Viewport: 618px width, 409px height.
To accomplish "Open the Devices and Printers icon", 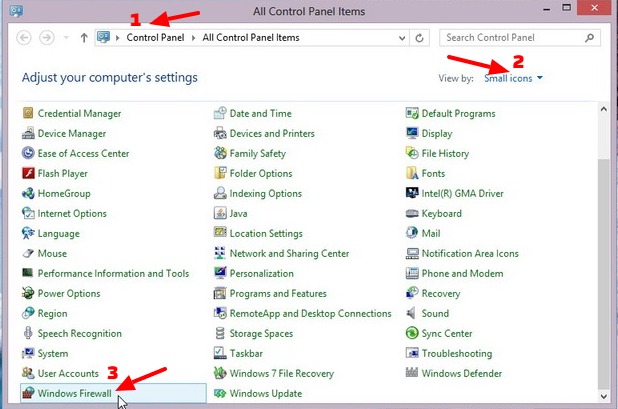I will [220, 134].
